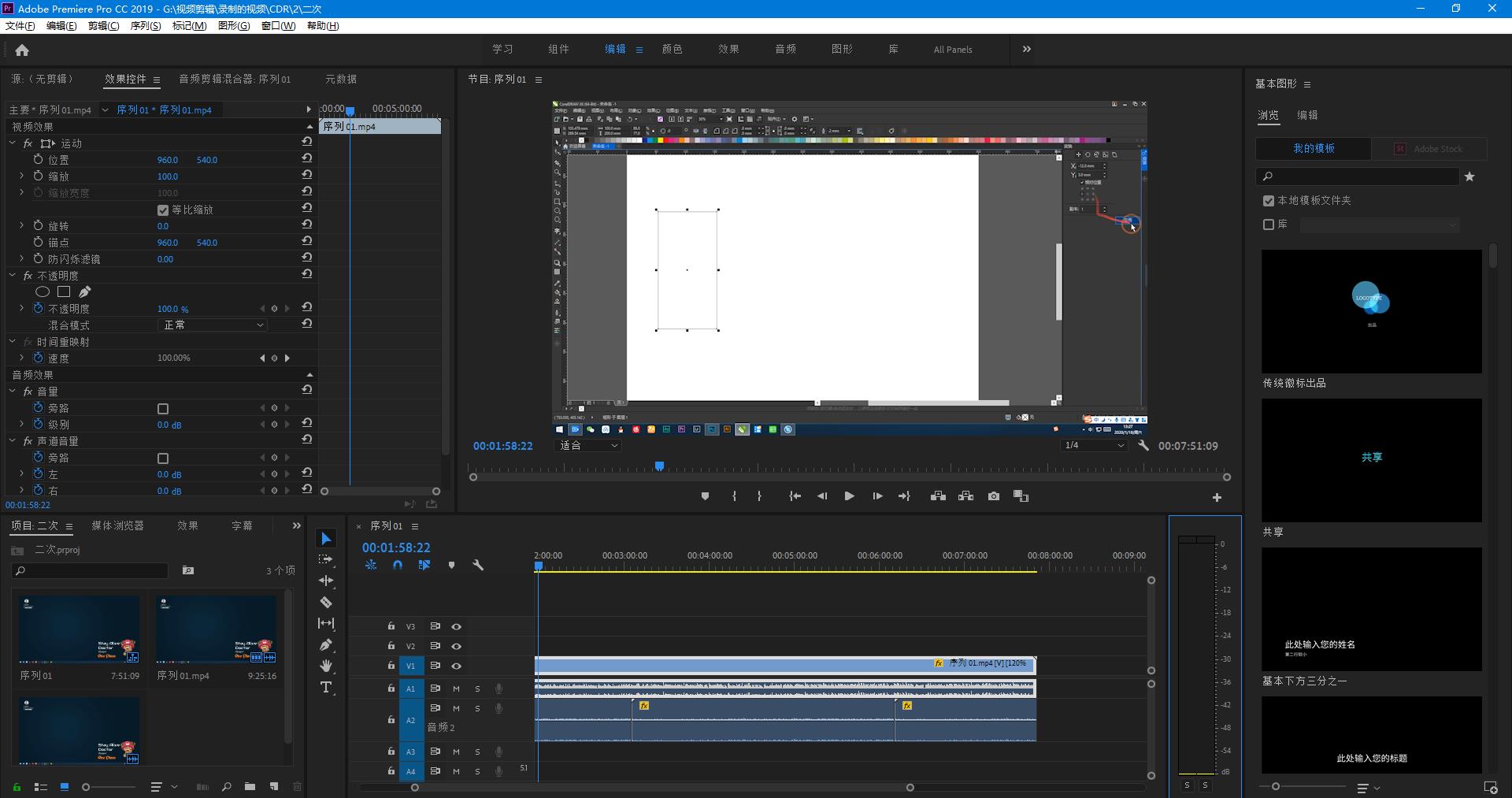Click project zoom slider handle
The image size is (1512, 798).
pos(86,787)
